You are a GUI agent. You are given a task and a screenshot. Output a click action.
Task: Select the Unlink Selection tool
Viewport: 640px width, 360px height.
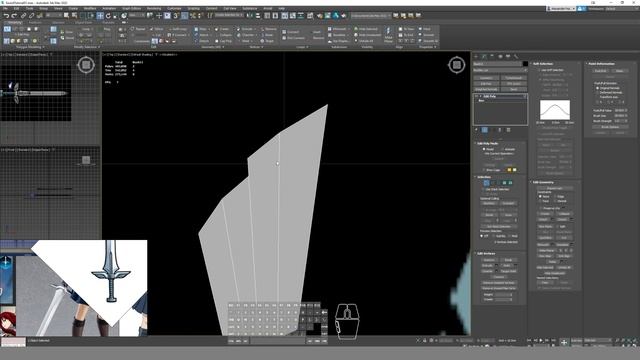pyautogui.click(x=31, y=16)
